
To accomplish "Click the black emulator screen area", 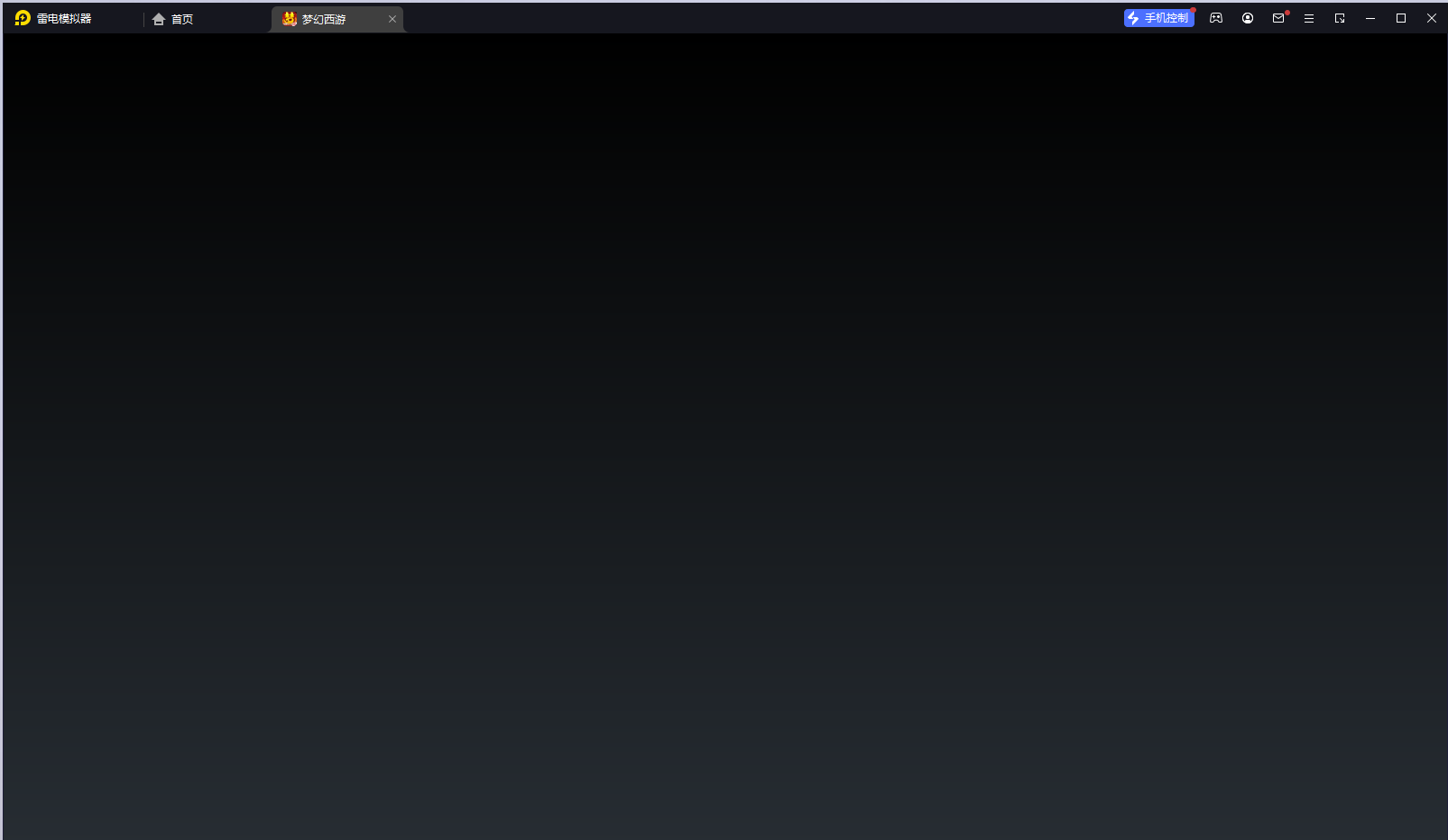I will [724, 433].
